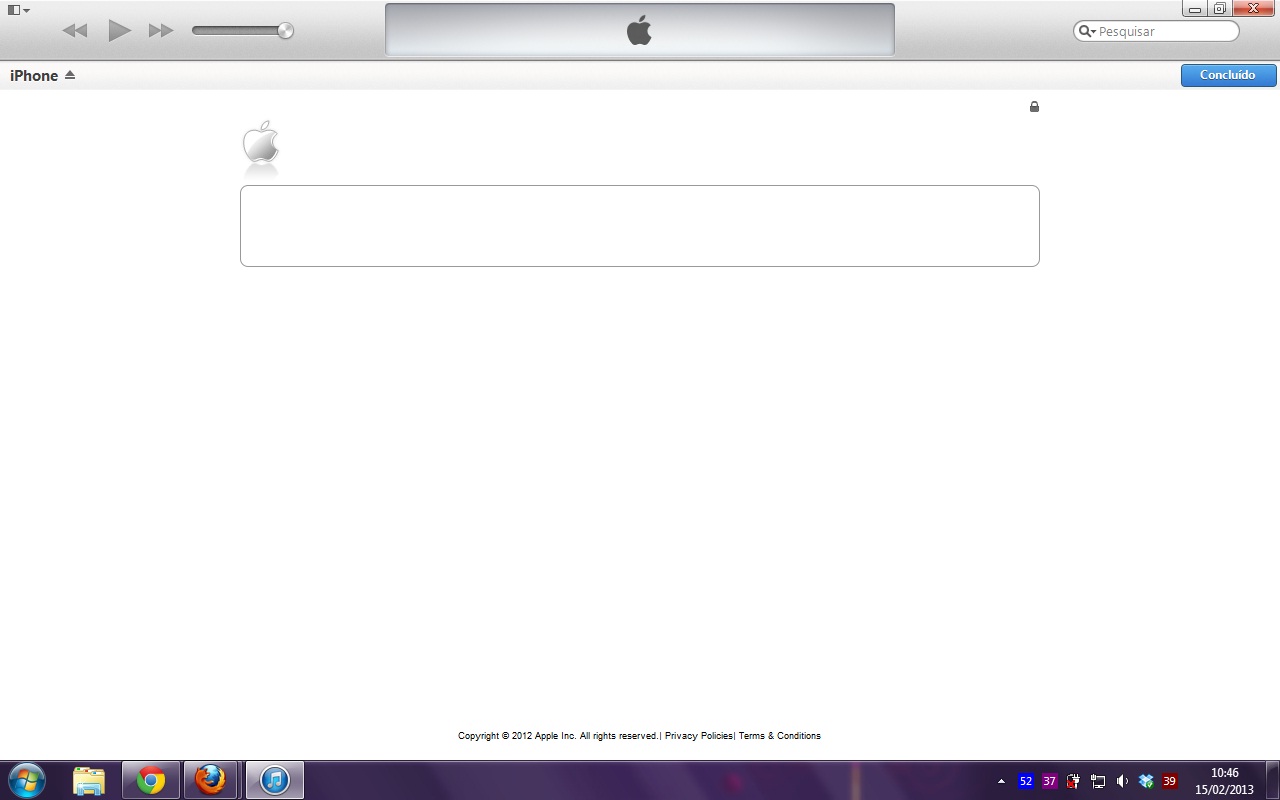The height and width of the screenshot is (800, 1280).
Task: Click the Apple logo on page
Action: [x=261, y=143]
